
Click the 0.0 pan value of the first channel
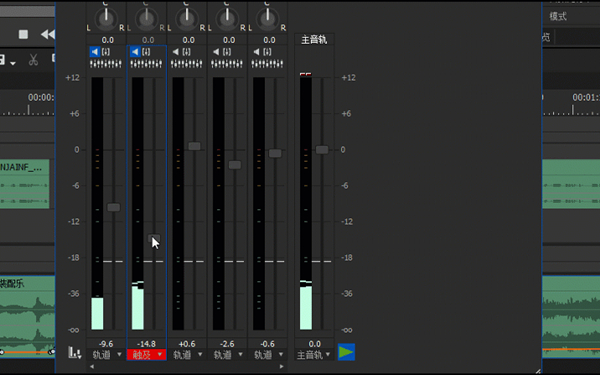click(108, 40)
